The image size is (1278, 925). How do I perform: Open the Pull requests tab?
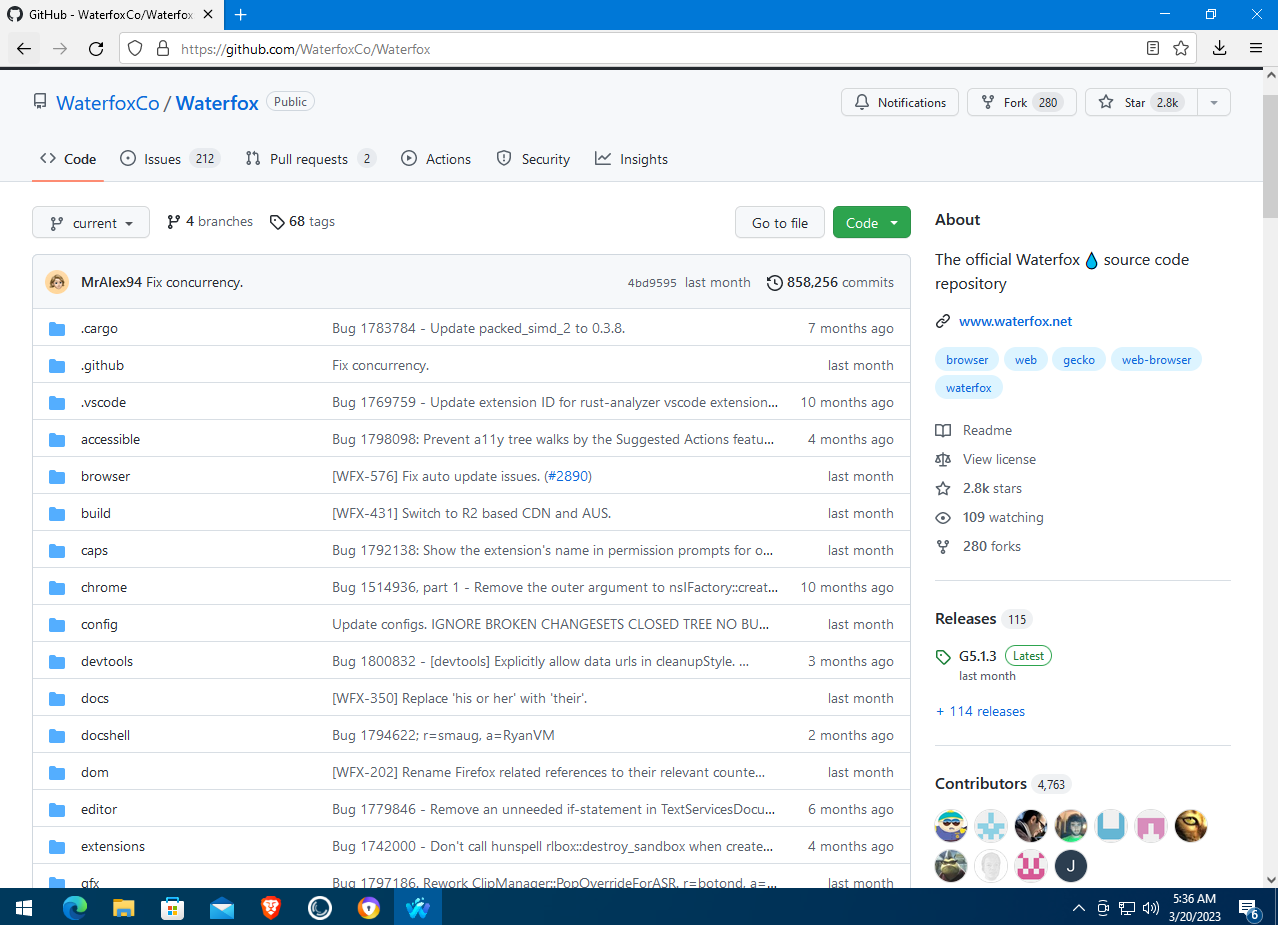pos(311,159)
